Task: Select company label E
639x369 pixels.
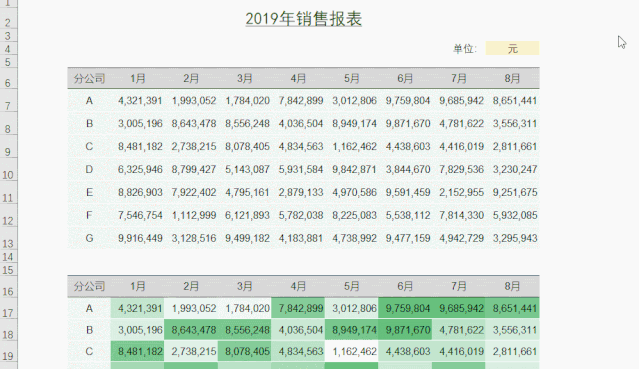Action: point(89,192)
